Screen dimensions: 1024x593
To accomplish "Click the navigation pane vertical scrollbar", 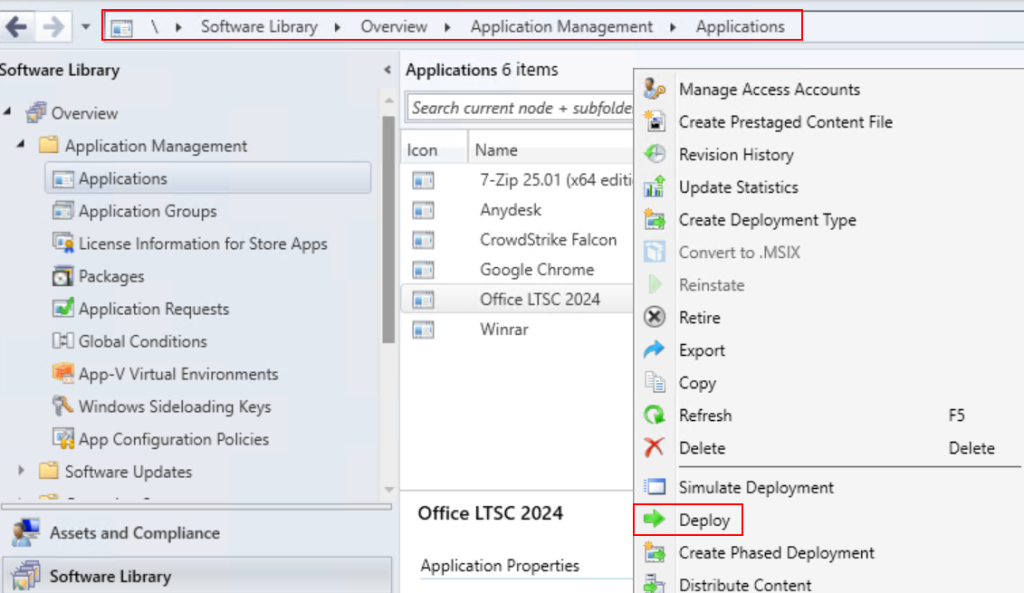I will (x=389, y=230).
